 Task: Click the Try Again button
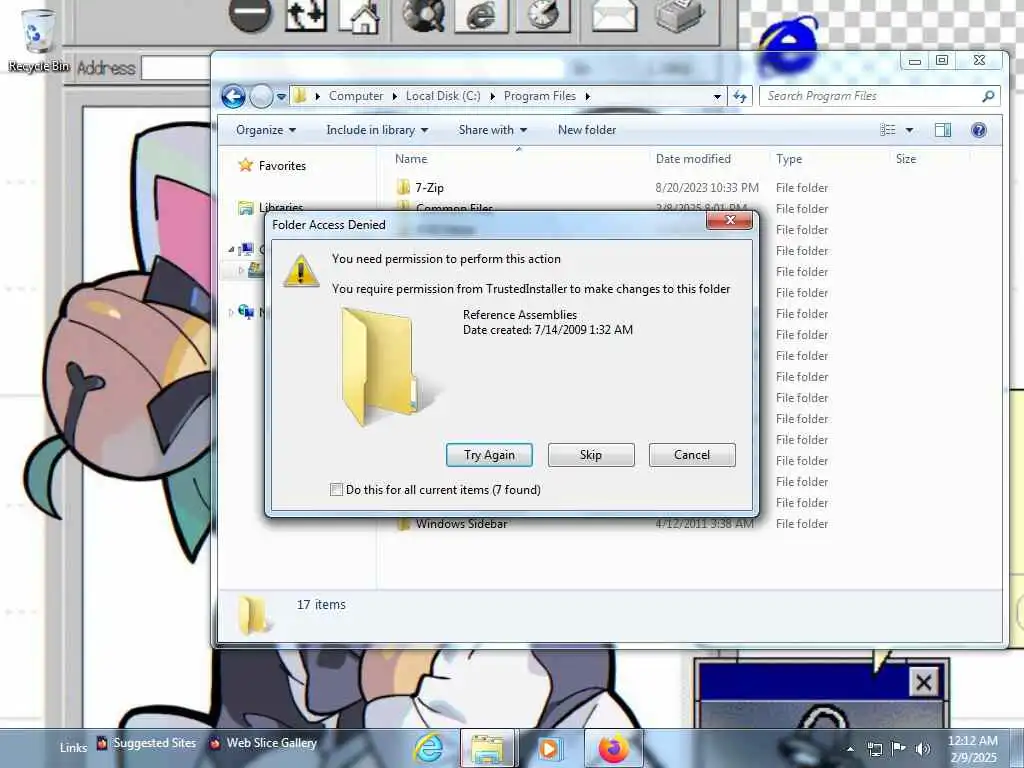point(489,455)
